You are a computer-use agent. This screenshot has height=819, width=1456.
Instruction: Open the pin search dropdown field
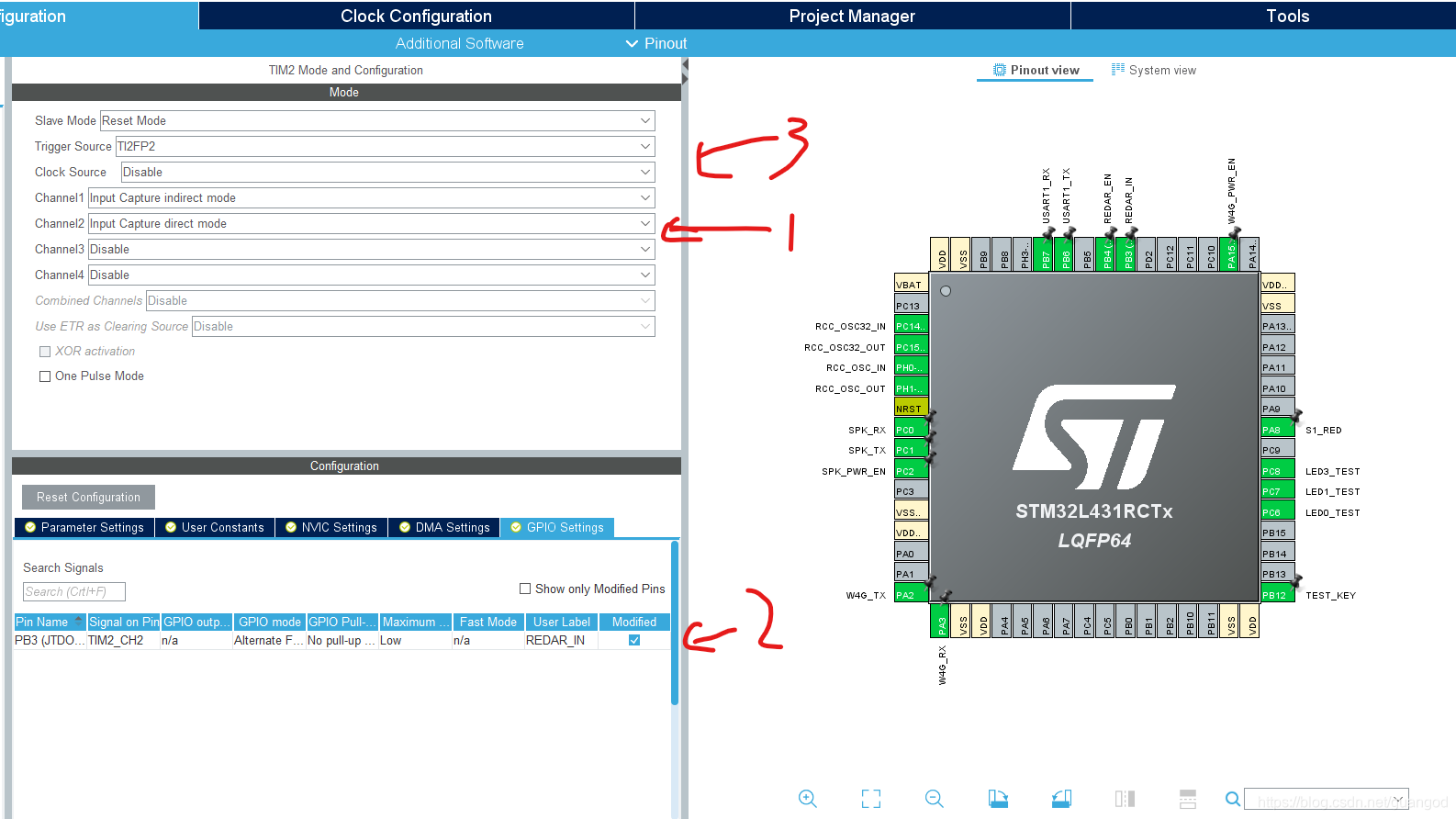coord(1327,799)
